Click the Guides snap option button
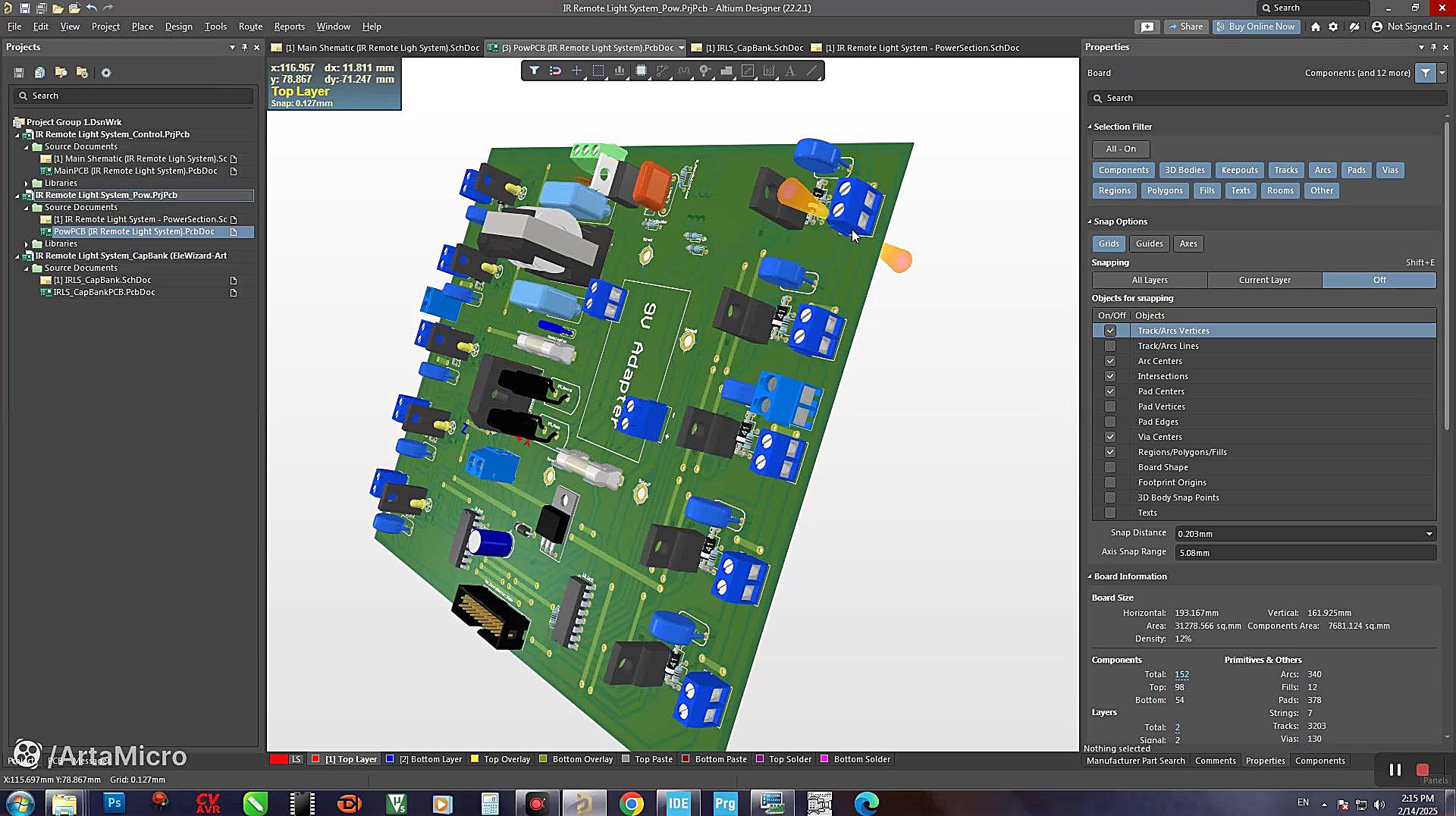The image size is (1456, 816). (x=1149, y=243)
